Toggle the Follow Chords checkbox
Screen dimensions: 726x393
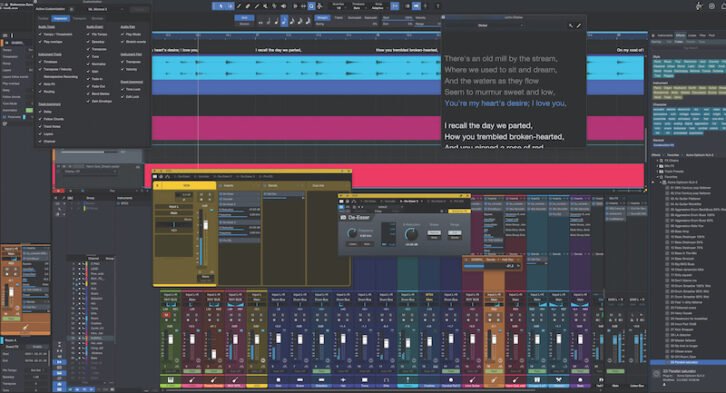40,119
